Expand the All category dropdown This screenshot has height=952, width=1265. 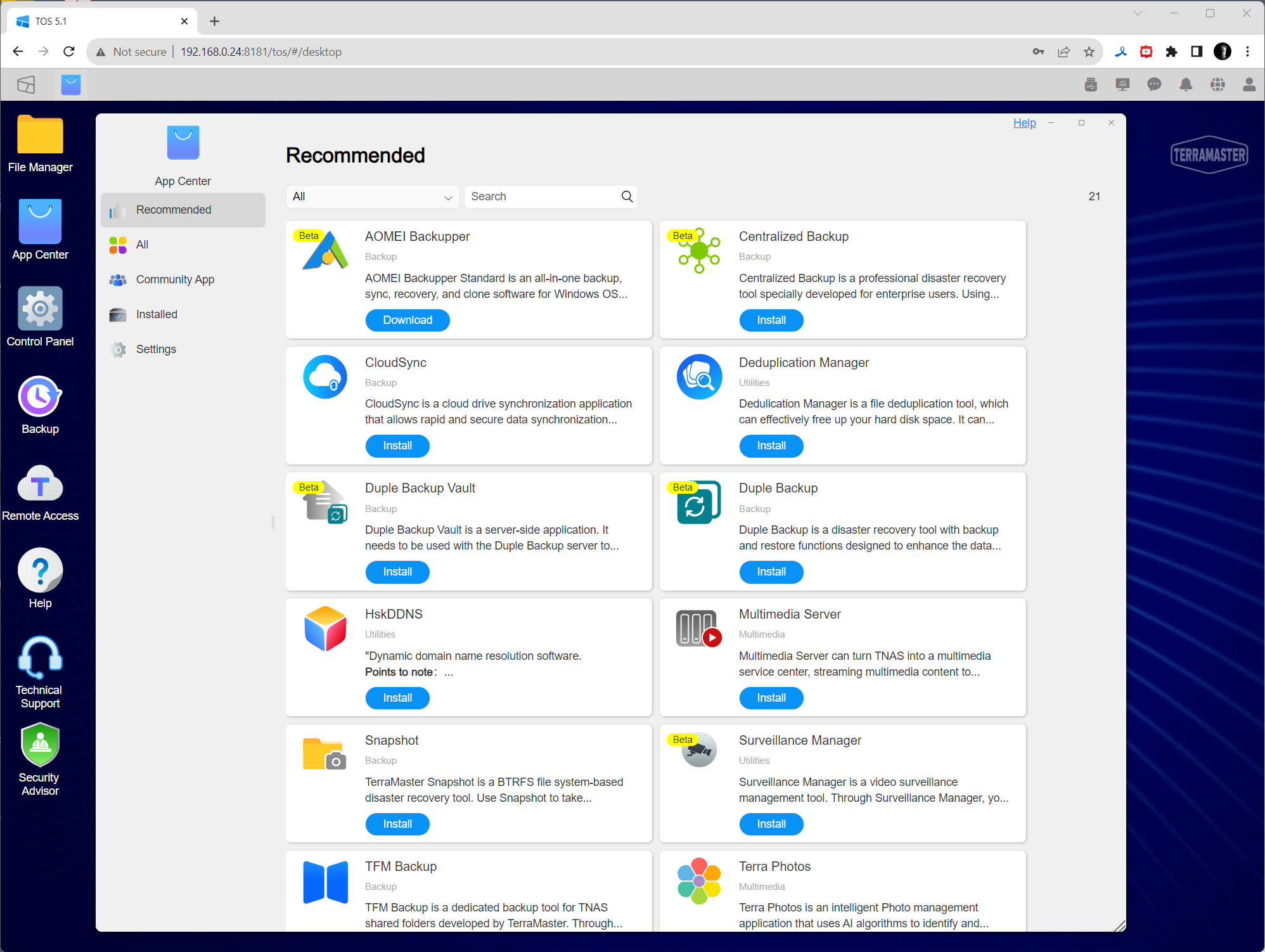(x=372, y=196)
